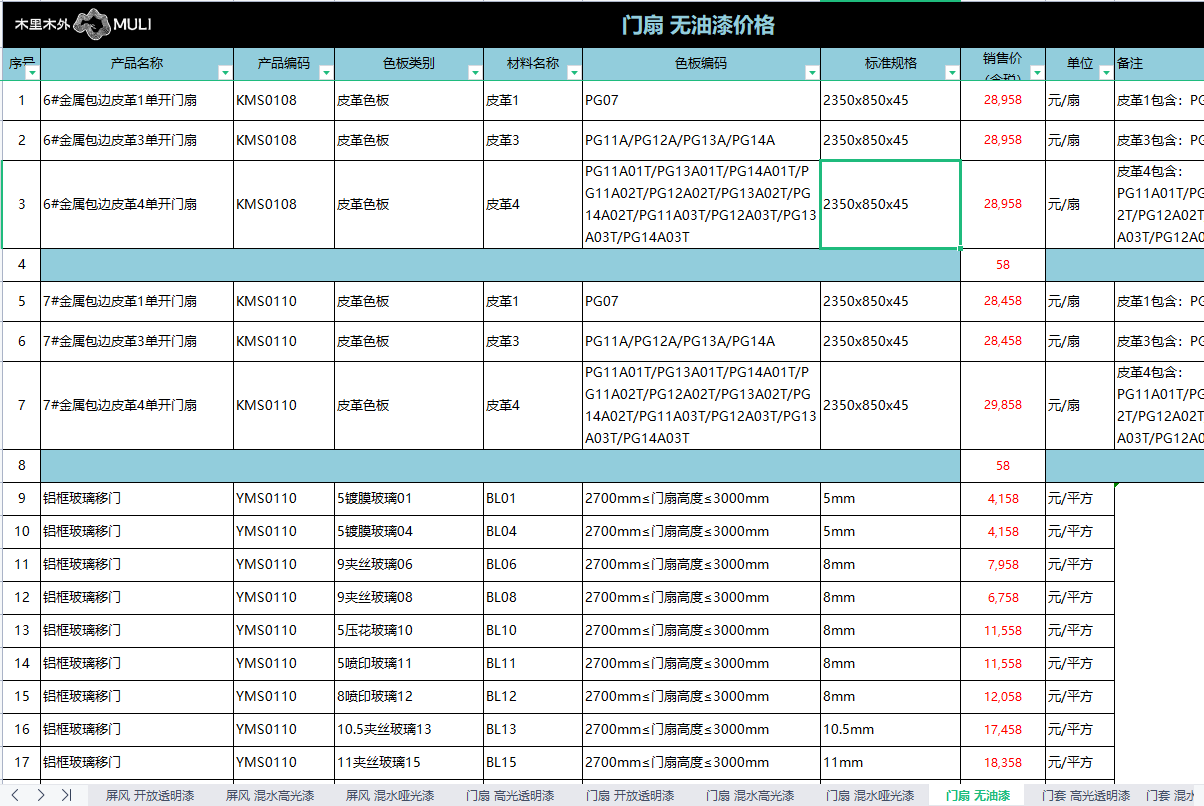Switch to the 门扇 高光透明漆 sheet tab
This screenshot has width=1204, height=806.
(x=510, y=796)
